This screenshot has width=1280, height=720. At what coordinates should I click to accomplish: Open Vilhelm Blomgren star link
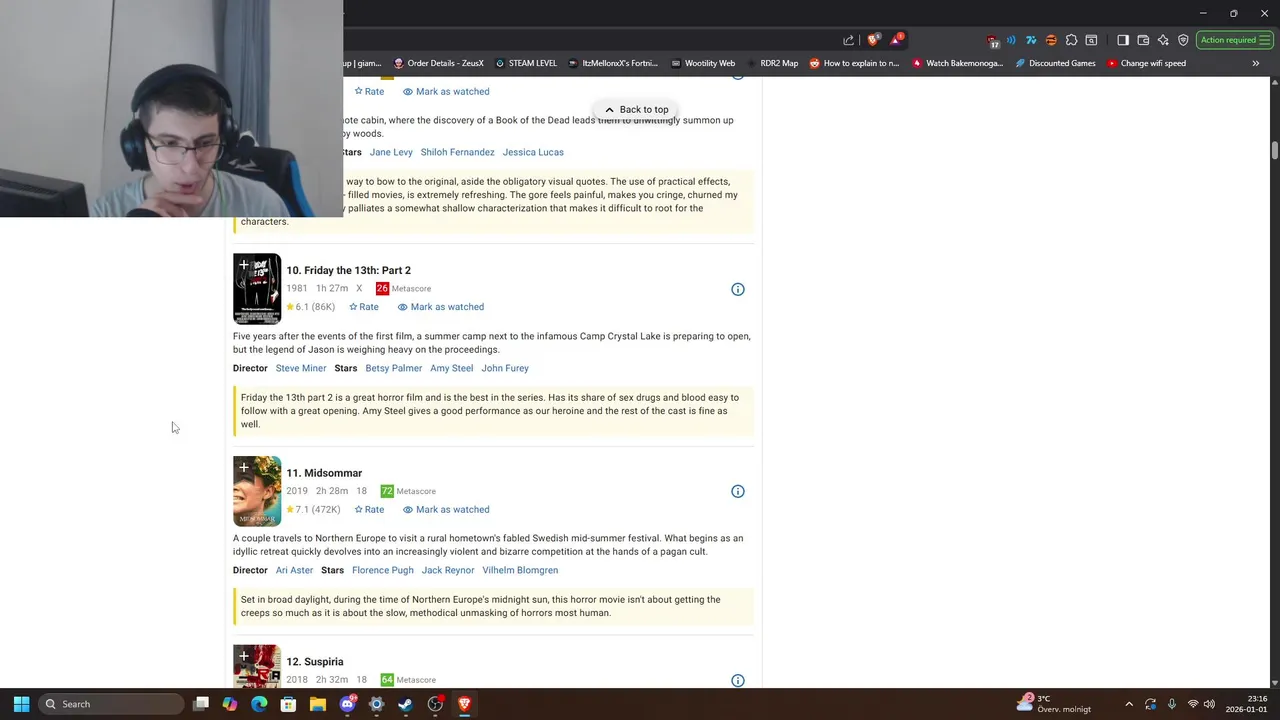pyautogui.click(x=520, y=570)
